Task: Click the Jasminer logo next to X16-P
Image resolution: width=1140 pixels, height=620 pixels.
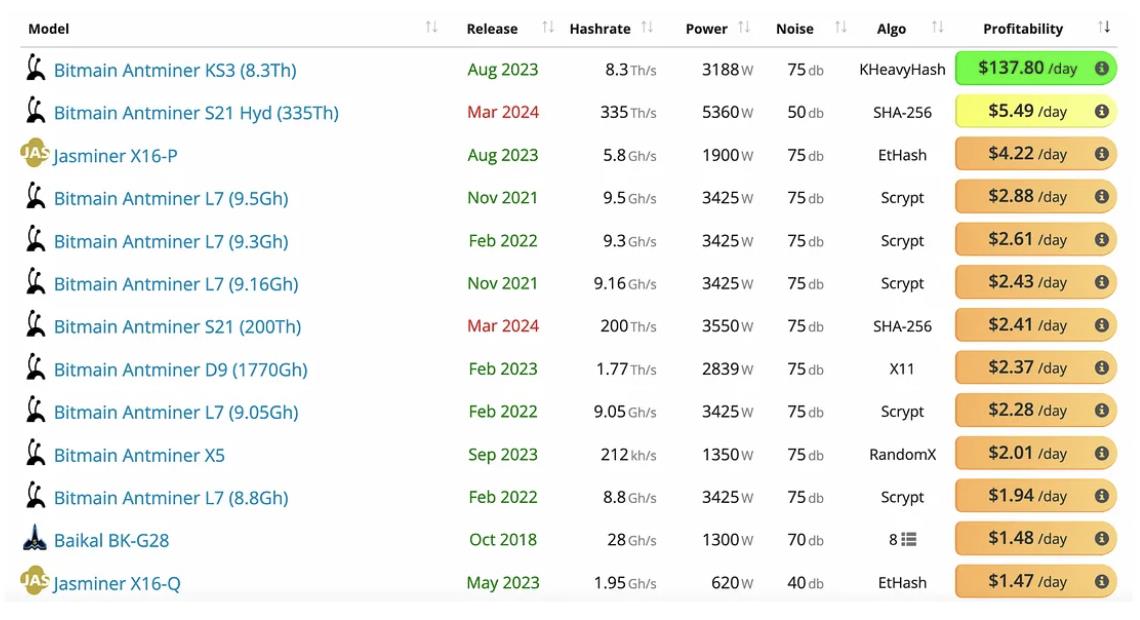Action: click(x=35, y=153)
